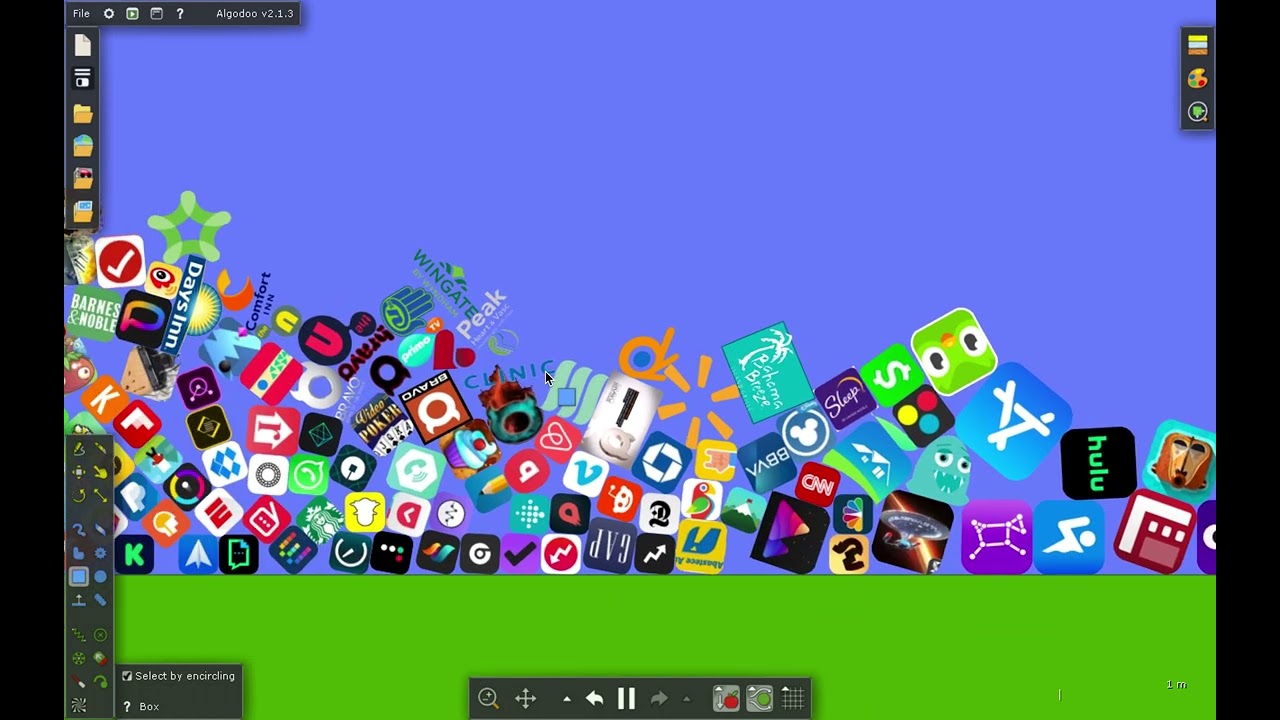Select the Move tool

(79, 472)
